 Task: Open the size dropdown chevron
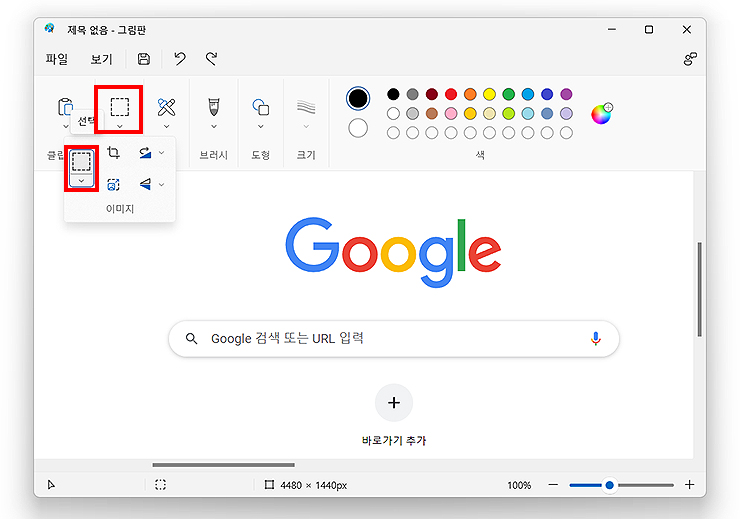click(x=306, y=126)
